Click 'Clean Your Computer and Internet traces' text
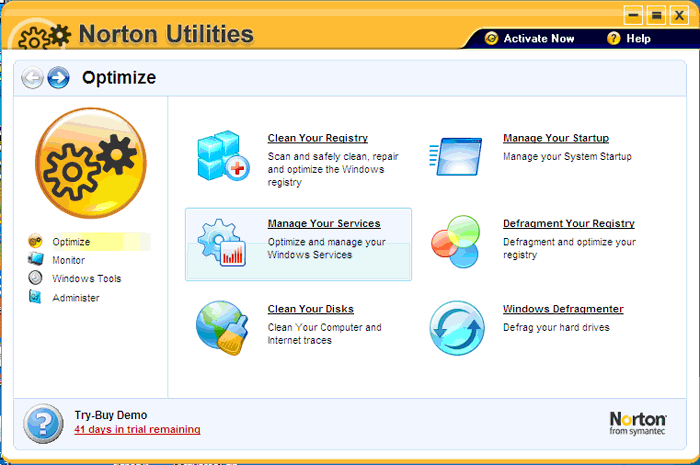Viewport: 700px width, 465px height. (x=325, y=334)
